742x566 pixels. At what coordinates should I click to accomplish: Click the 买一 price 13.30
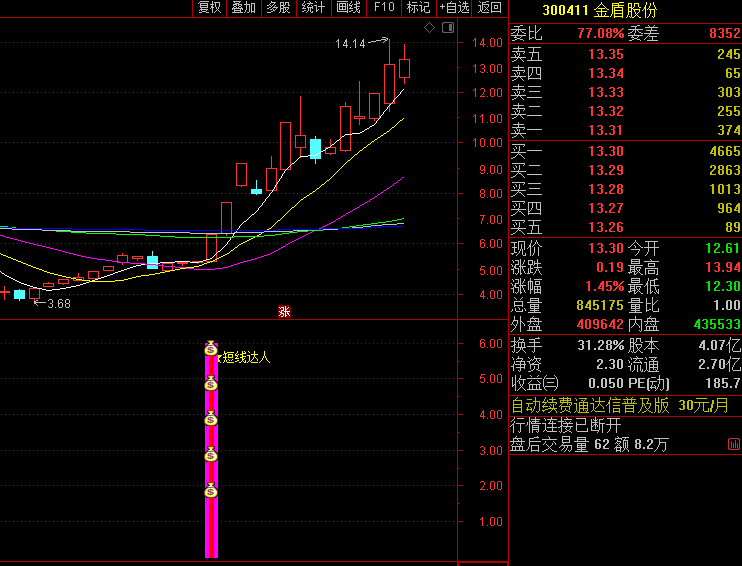point(606,151)
